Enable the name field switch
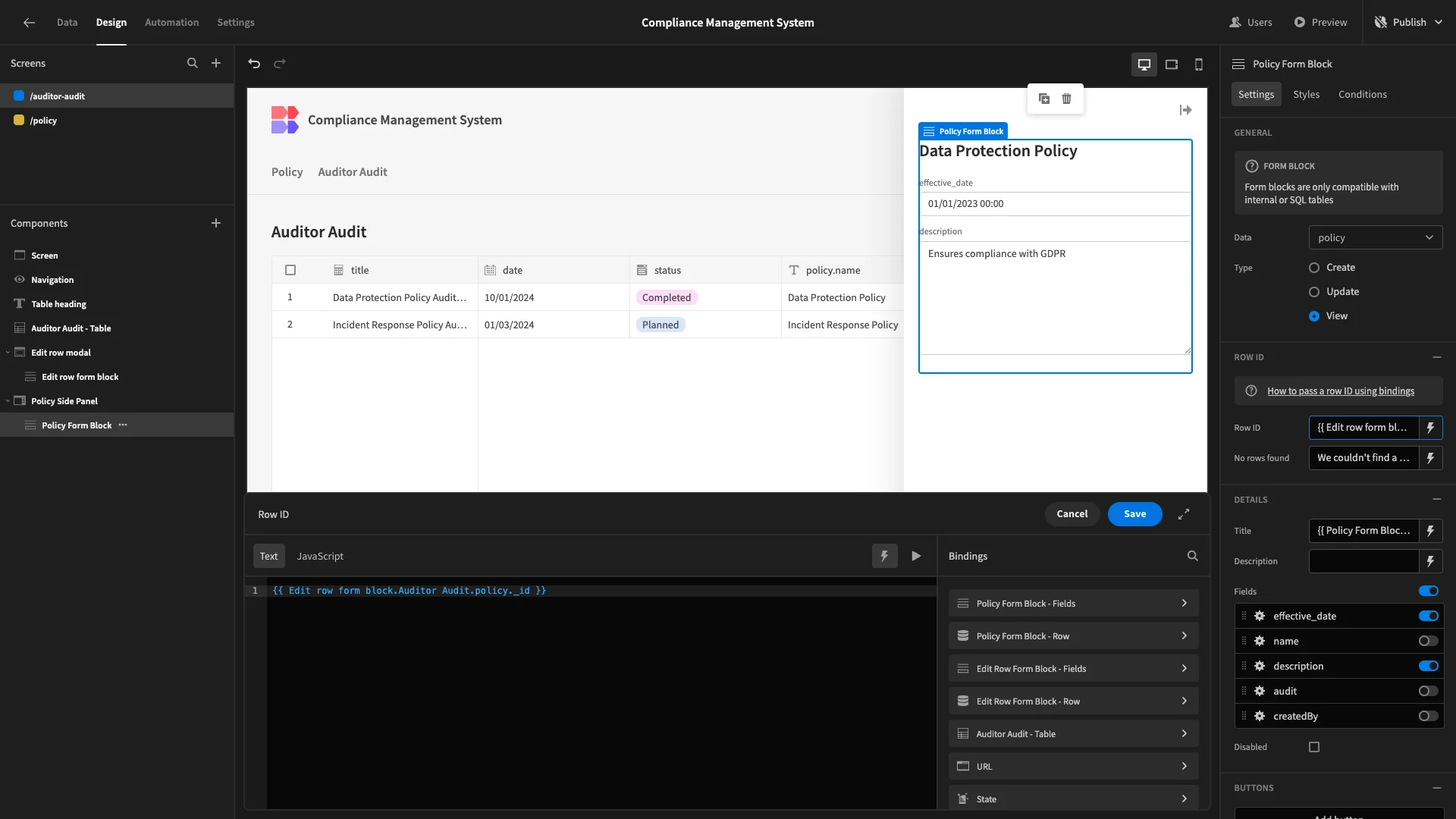 tap(1429, 641)
